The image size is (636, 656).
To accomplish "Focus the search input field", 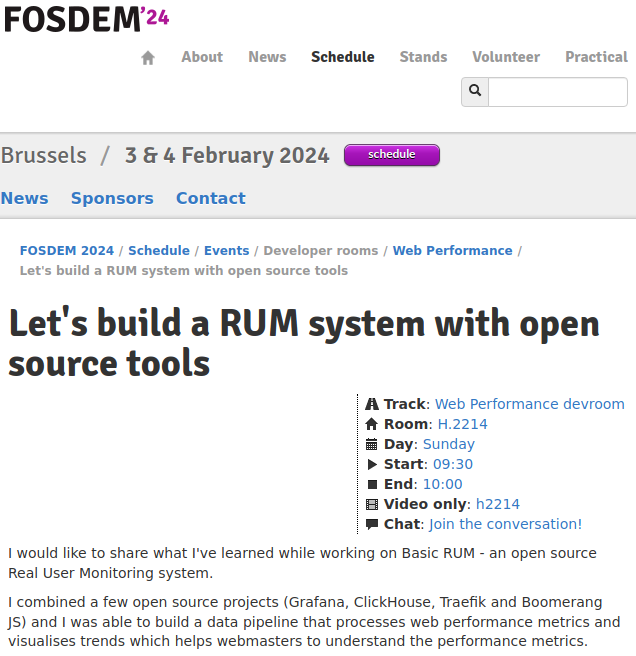I will click(558, 92).
